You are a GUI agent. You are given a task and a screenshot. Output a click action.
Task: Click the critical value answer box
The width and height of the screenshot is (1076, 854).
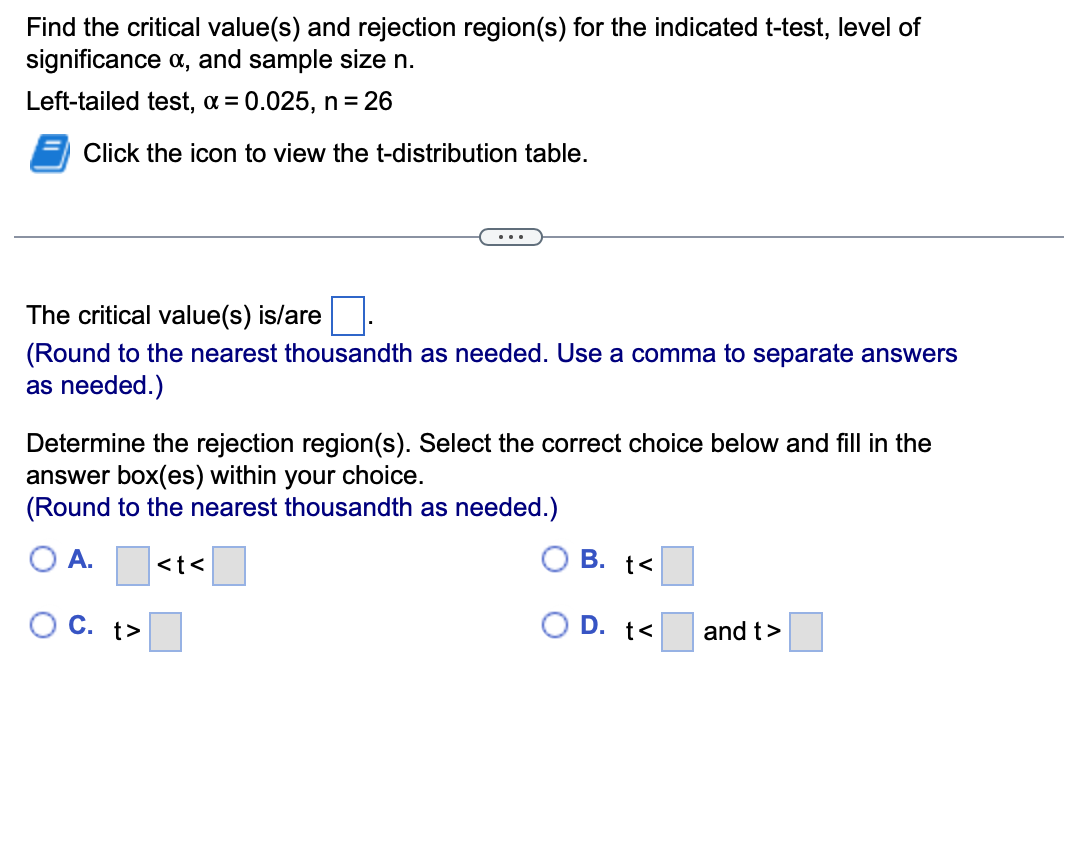coord(347,315)
